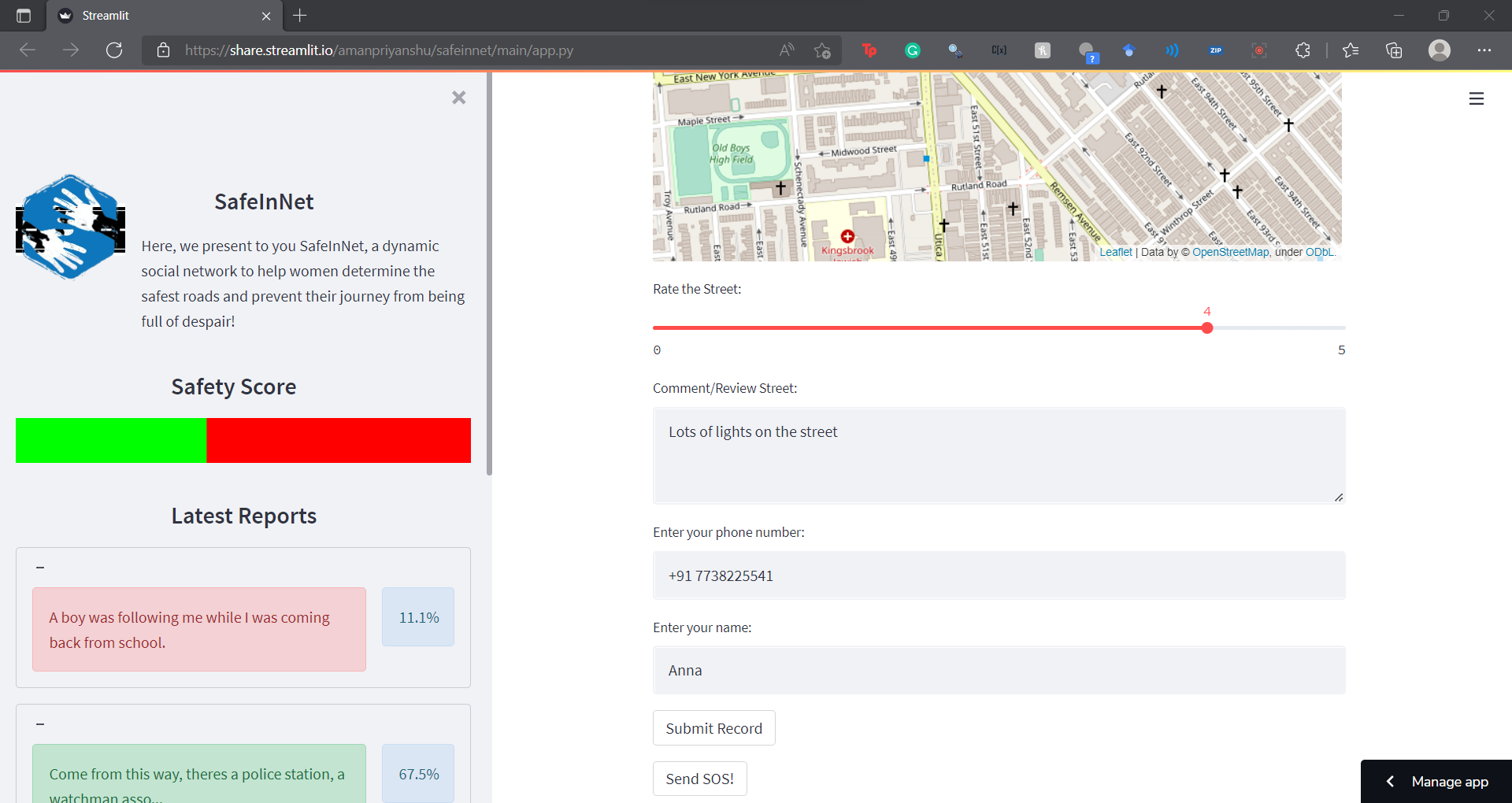Add this page to favorites star icon
This screenshot has height=803, width=1512.
click(822, 50)
